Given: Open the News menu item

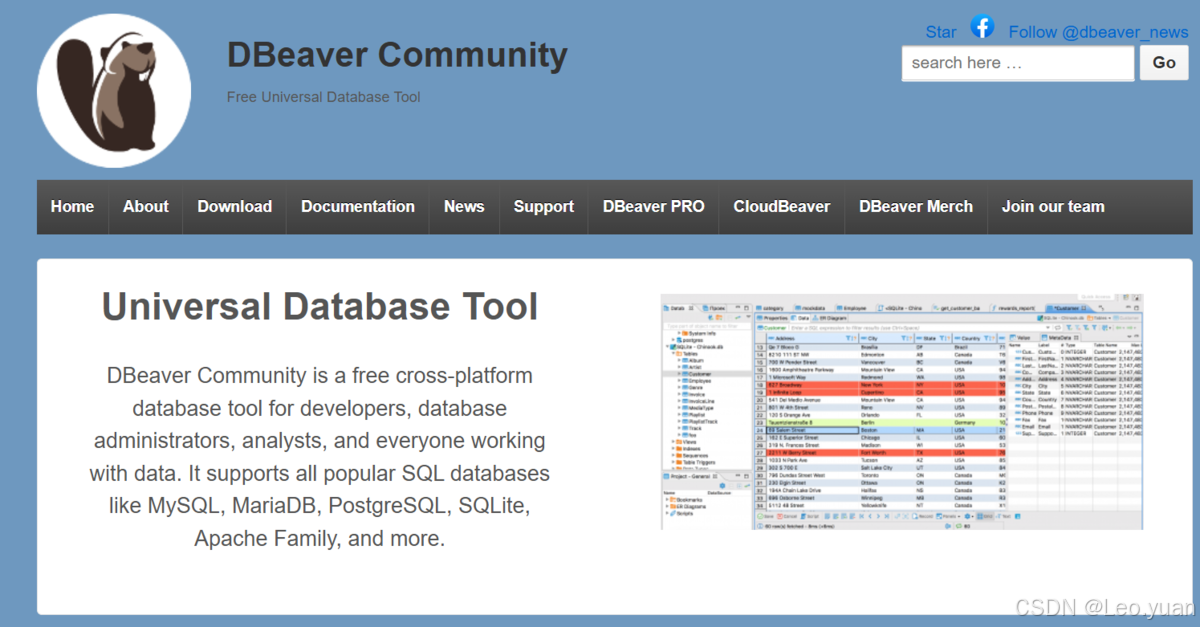Looking at the screenshot, I should point(464,207).
